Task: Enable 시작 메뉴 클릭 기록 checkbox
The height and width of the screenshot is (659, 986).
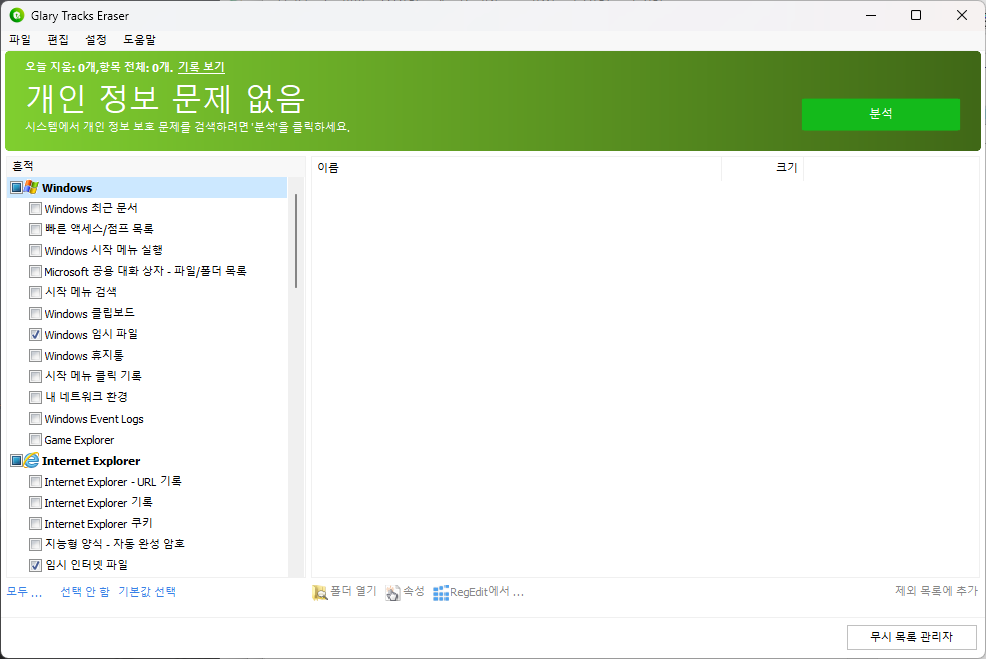Action: click(35, 377)
